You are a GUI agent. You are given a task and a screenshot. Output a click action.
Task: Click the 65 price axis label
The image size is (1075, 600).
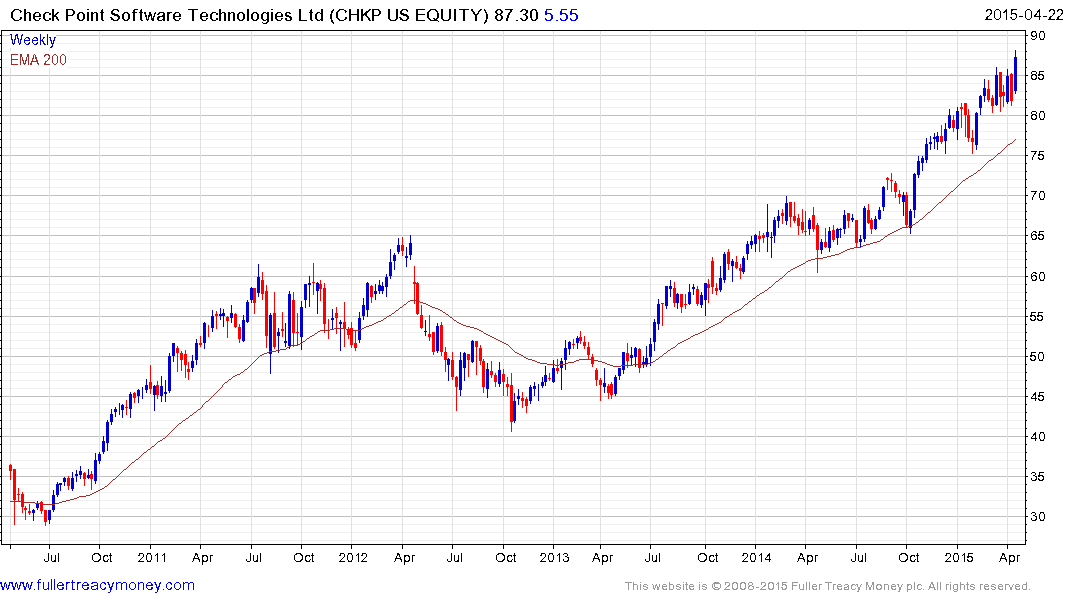[x=1037, y=236]
